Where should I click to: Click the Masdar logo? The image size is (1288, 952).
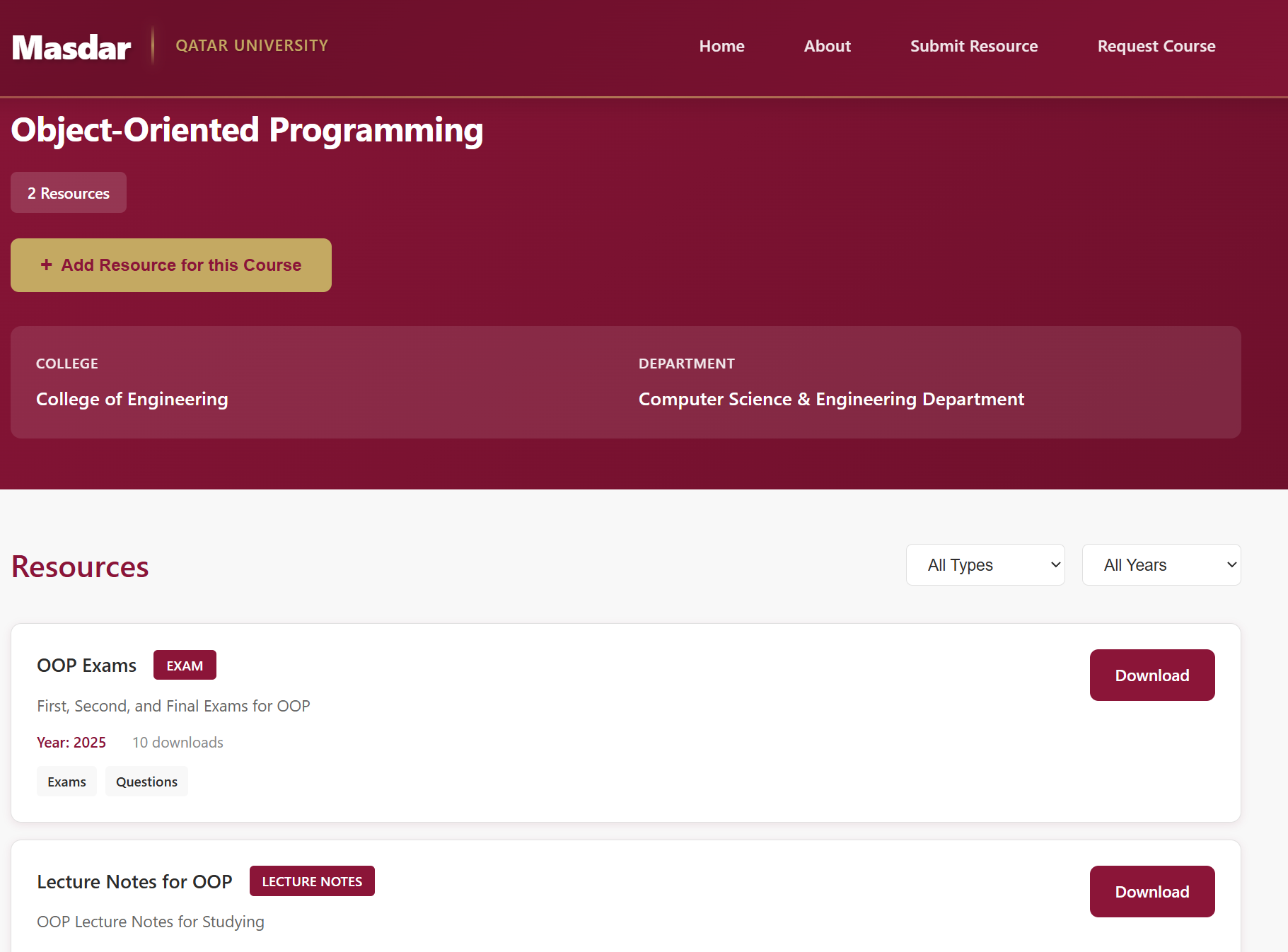click(71, 46)
